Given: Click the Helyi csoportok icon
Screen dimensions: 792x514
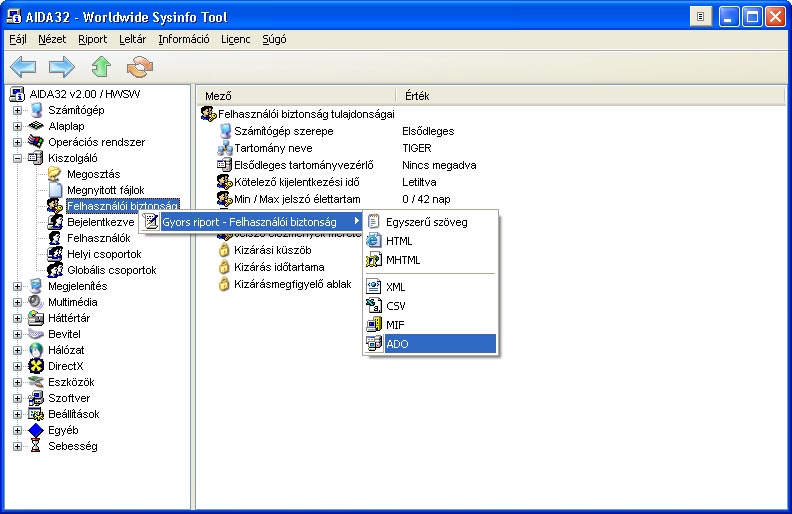Looking at the screenshot, I should [x=55, y=254].
